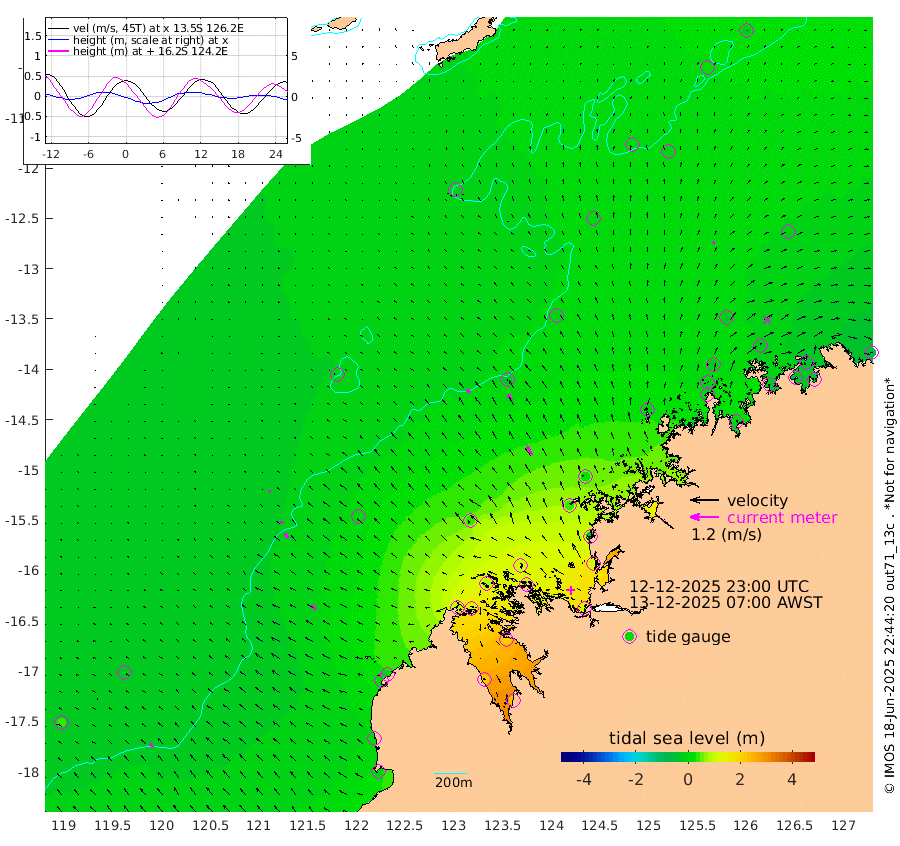Click the color bar tick label '-4'
This screenshot has height=846, width=900.
[x=584, y=779]
